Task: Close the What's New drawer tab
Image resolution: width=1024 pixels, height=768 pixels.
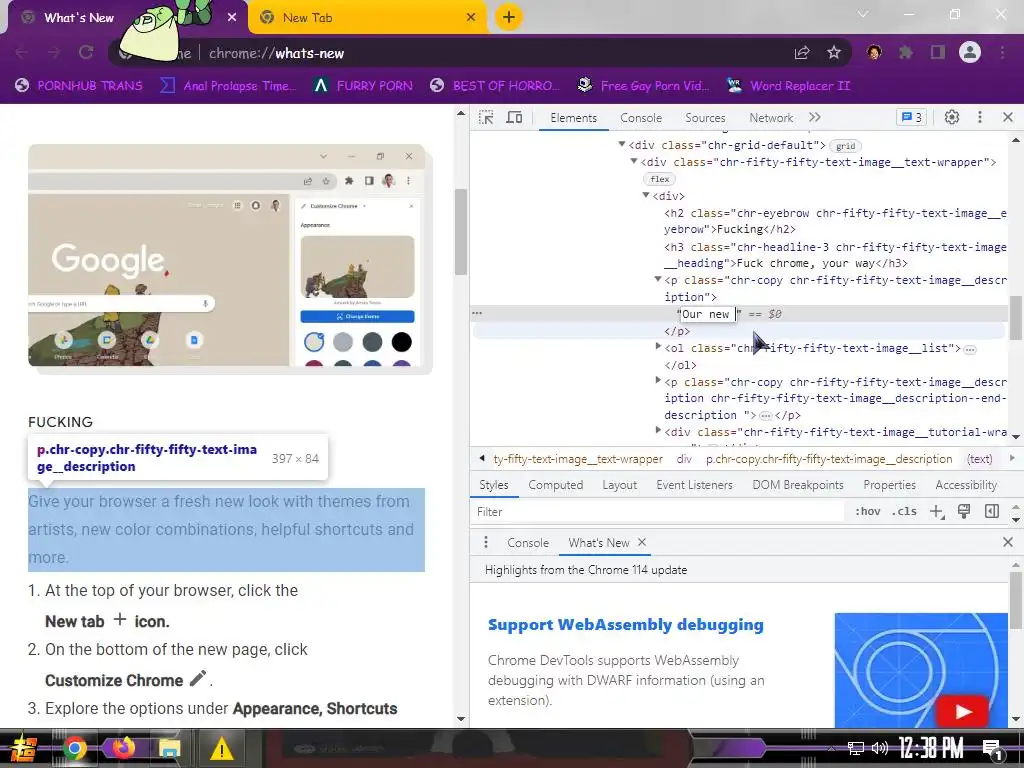Action: [x=642, y=542]
